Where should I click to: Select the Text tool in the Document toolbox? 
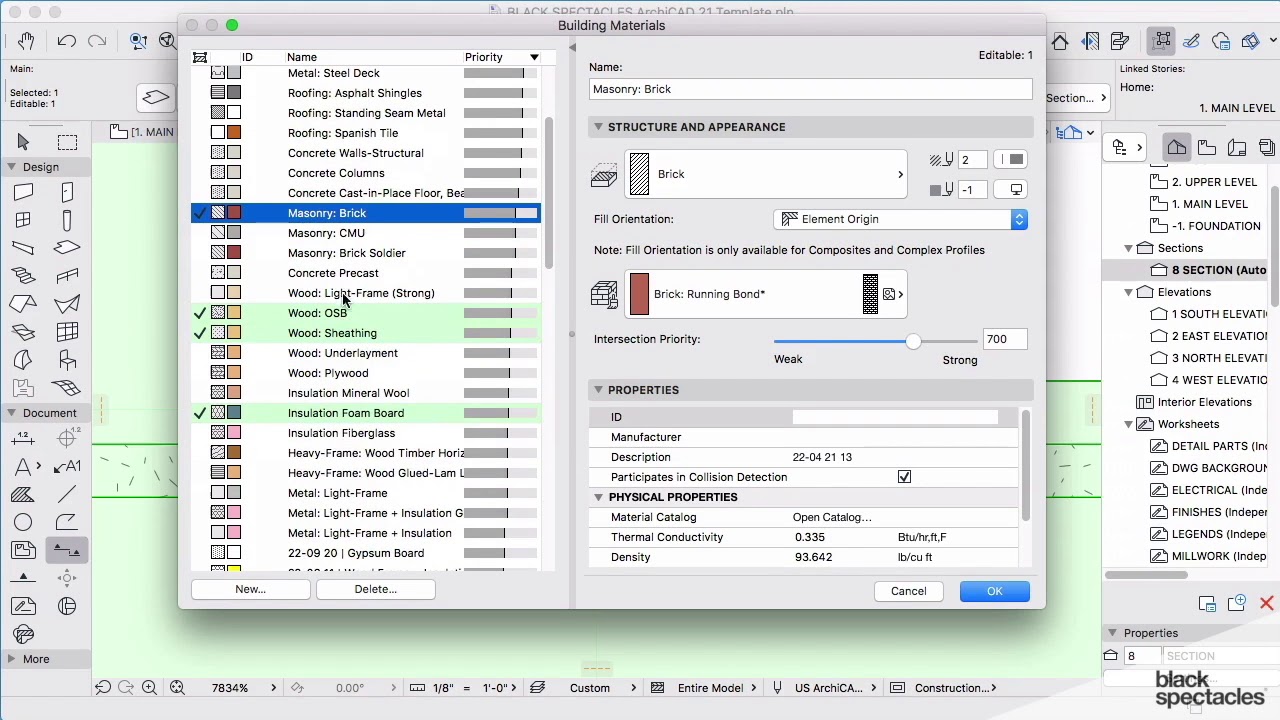[24, 466]
